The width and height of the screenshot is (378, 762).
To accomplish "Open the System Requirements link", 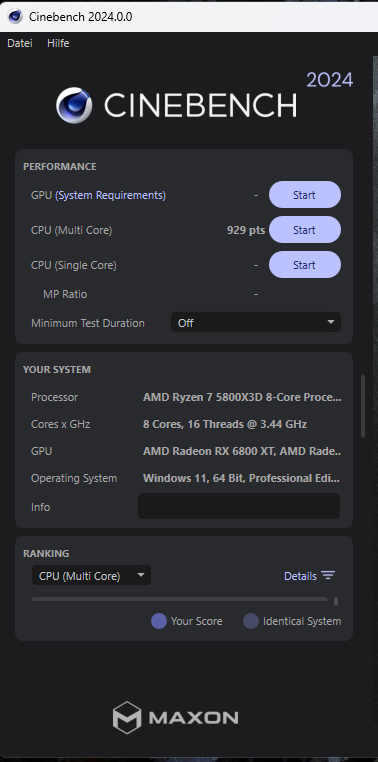I will pyautogui.click(x=111, y=195).
